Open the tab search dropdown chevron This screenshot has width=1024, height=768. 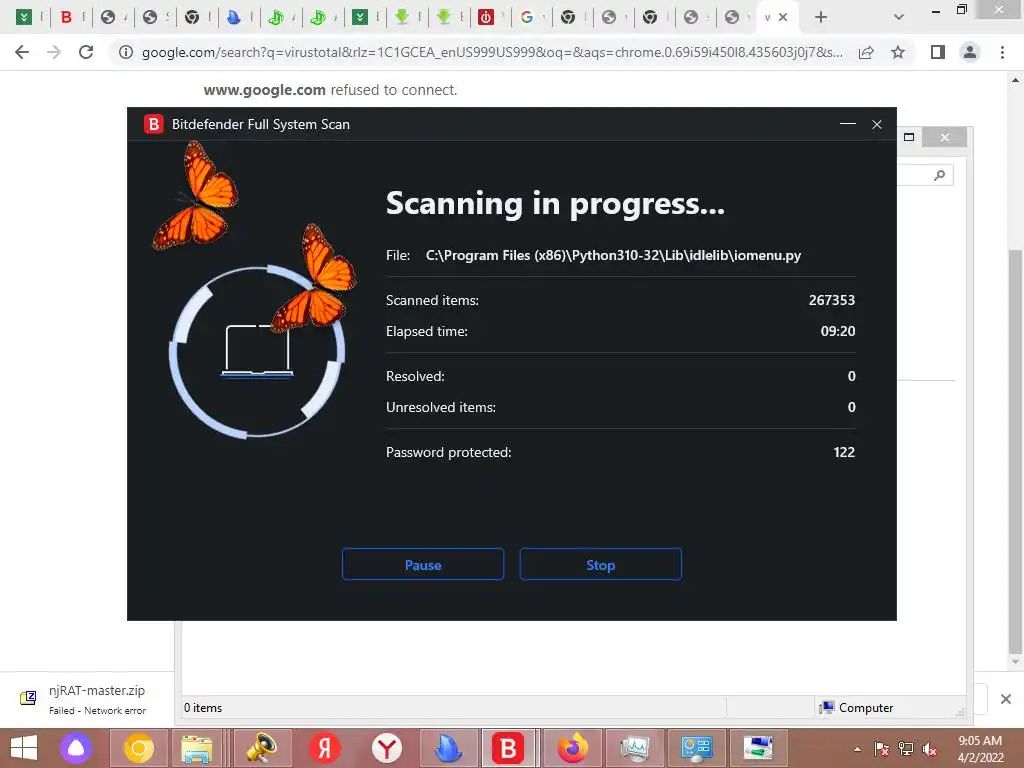pyautogui.click(x=899, y=18)
